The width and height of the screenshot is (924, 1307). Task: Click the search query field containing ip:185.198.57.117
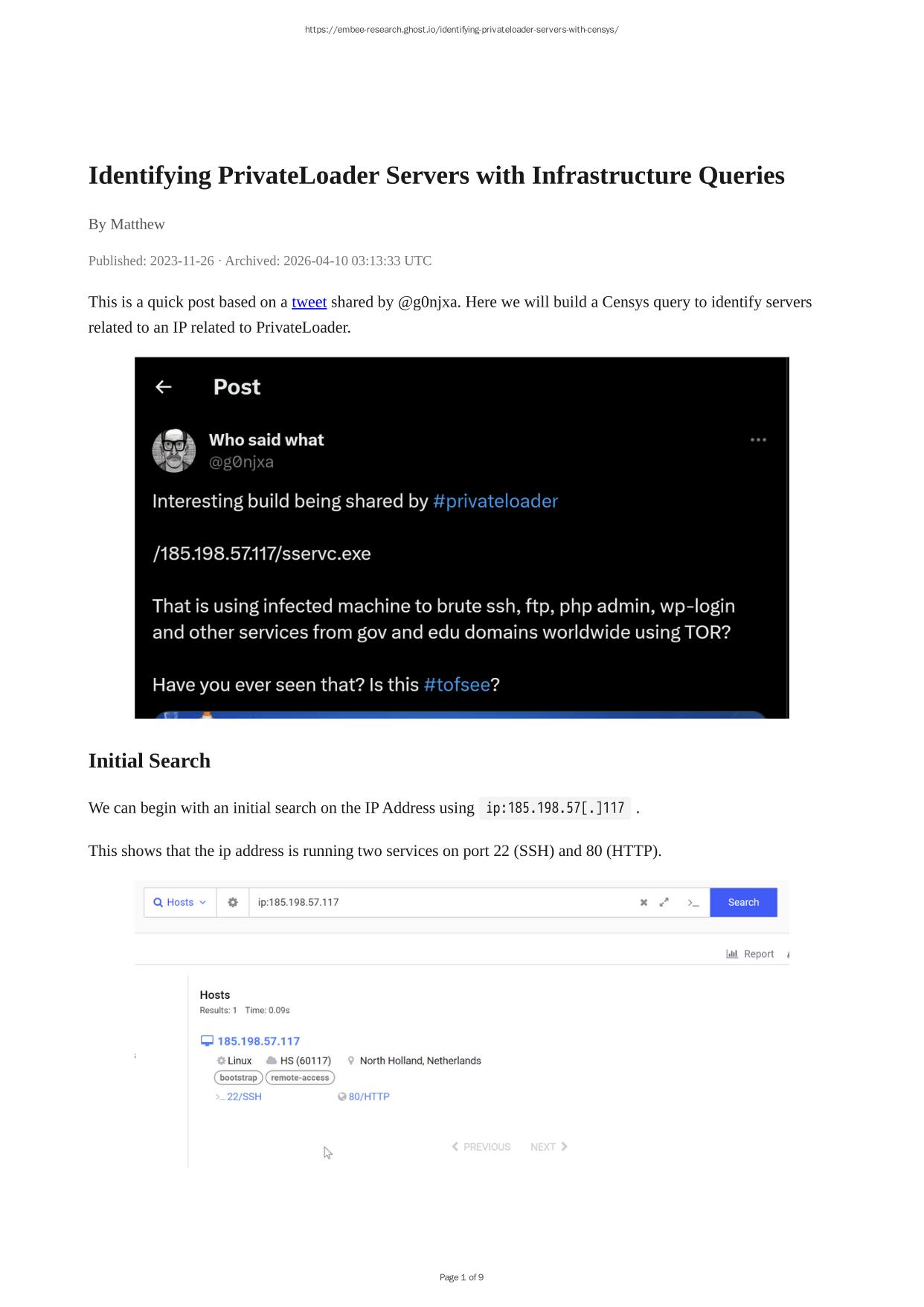pos(439,902)
